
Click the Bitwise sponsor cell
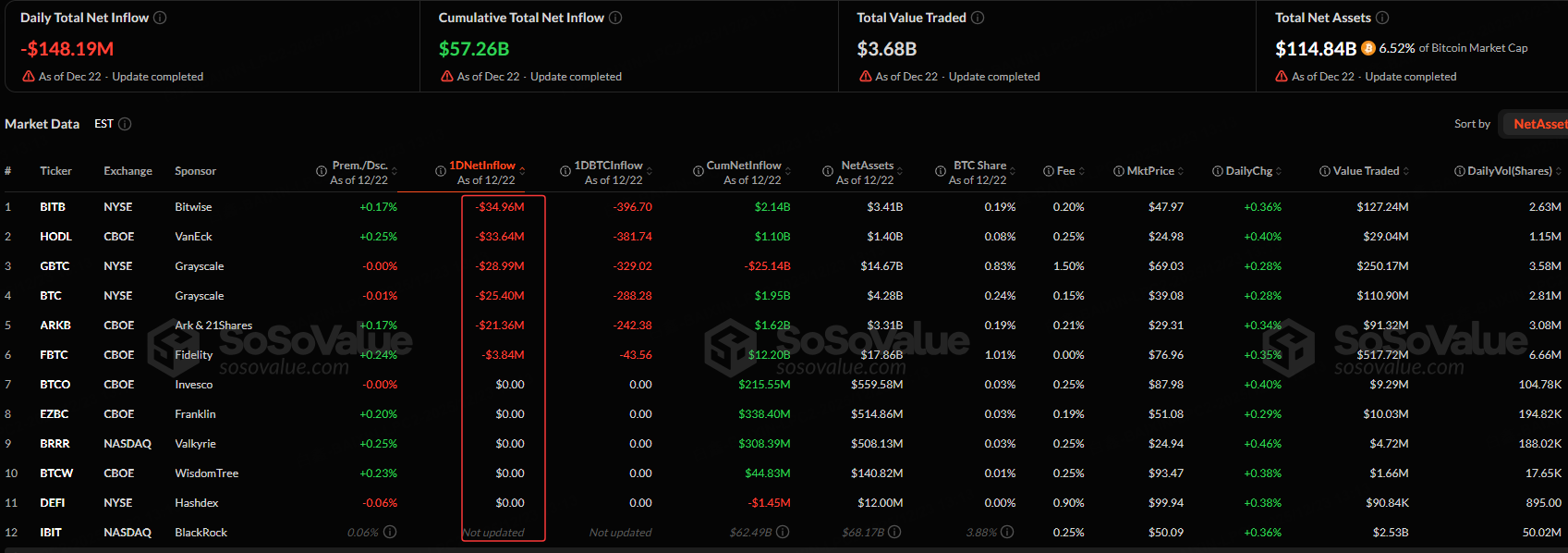click(x=193, y=207)
